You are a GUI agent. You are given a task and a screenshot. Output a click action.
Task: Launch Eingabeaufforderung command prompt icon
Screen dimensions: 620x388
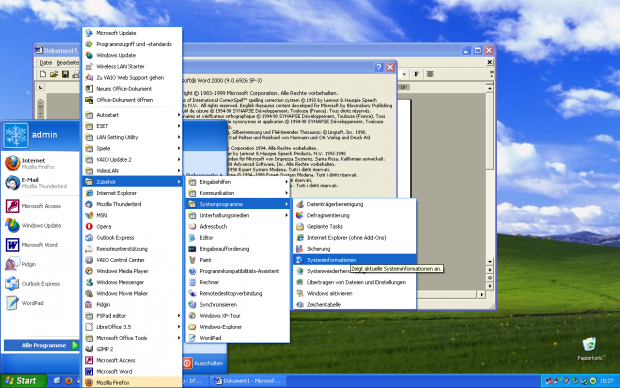coord(192,249)
